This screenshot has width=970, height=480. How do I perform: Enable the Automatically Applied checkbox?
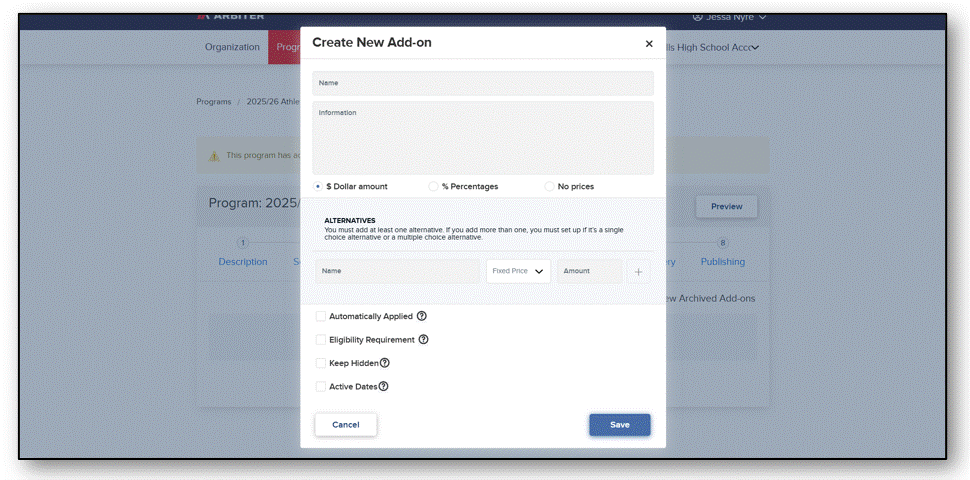pyautogui.click(x=320, y=316)
